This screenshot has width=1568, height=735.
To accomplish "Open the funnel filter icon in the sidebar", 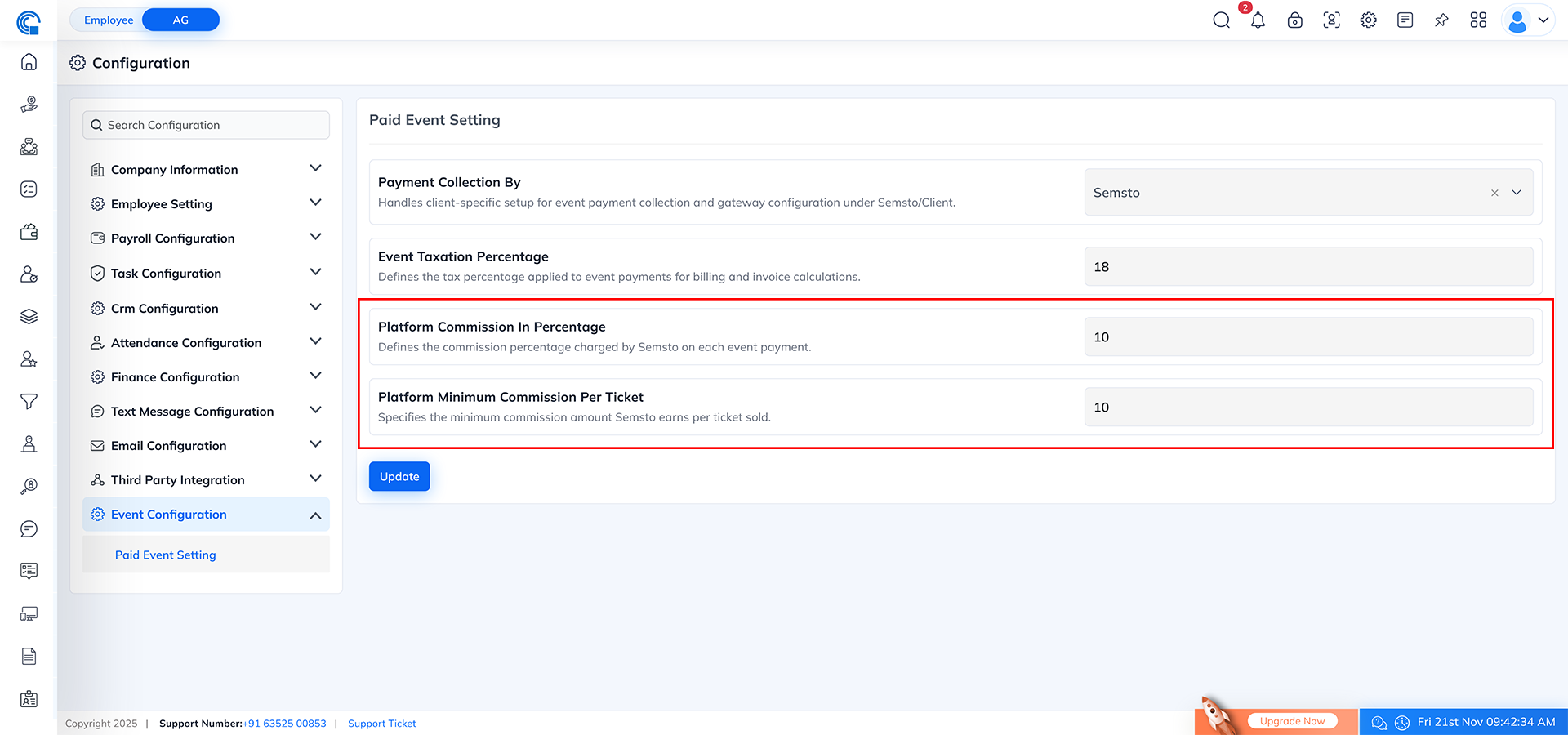I will pyautogui.click(x=29, y=402).
